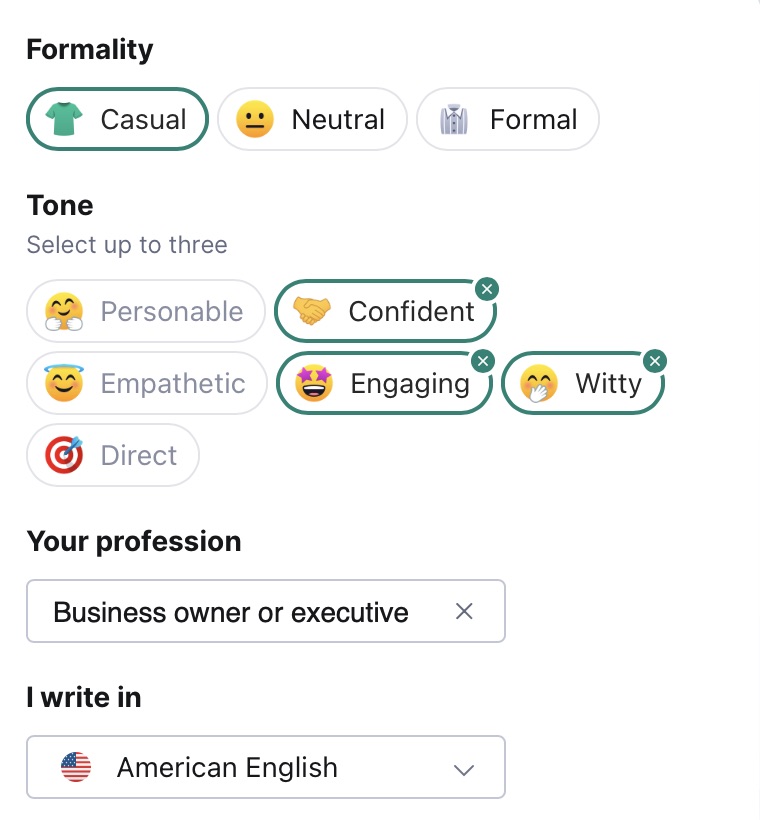
Task: Select Direct as a tone
Action: tap(113, 455)
